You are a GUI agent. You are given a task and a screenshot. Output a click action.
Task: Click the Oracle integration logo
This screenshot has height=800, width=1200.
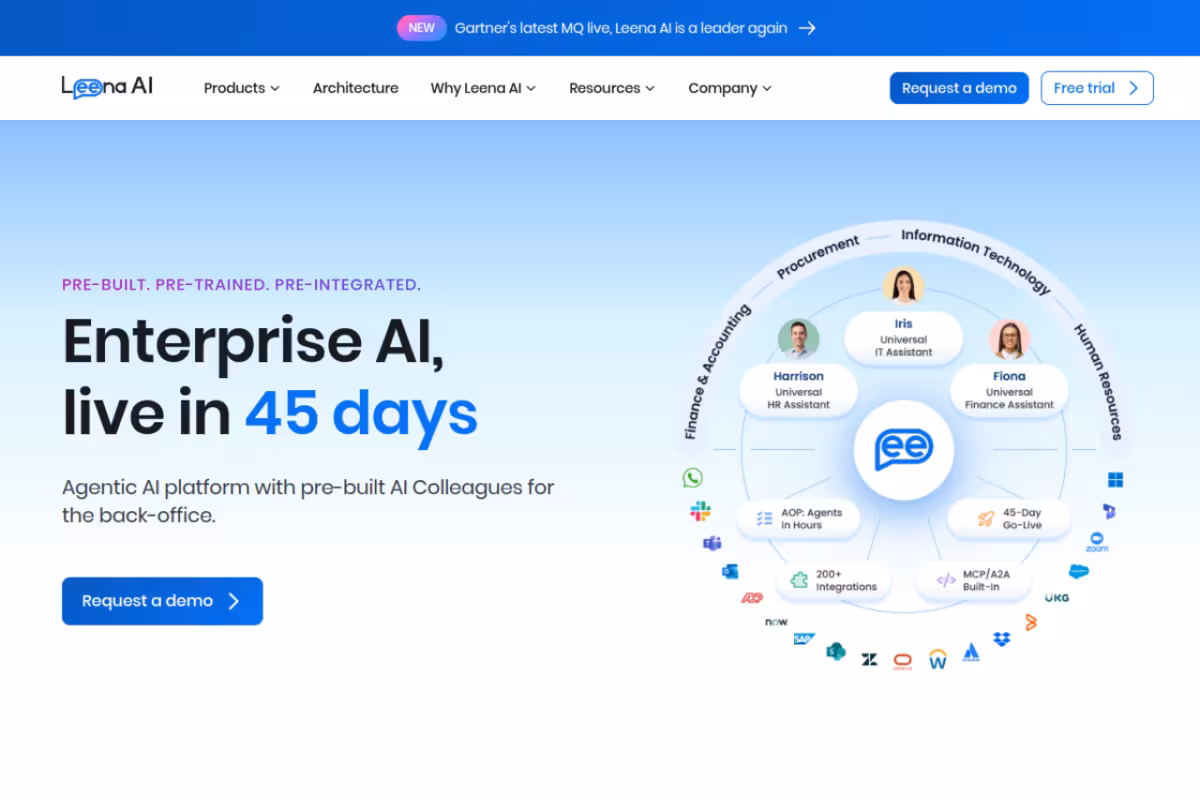pyautogui.click(x=903, y=661)
